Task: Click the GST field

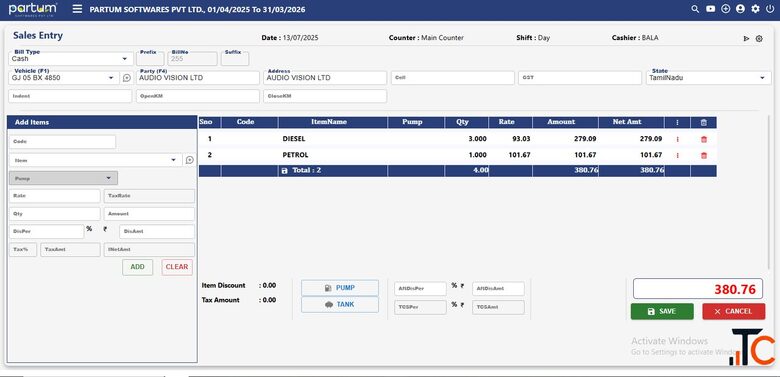Action: [x=580, y=78]
